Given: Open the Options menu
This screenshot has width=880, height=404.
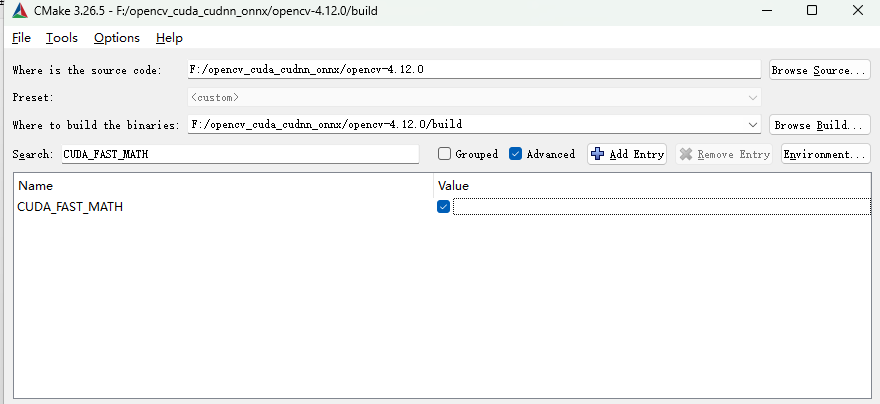Looking at the screenshot, I should point(116,38).
